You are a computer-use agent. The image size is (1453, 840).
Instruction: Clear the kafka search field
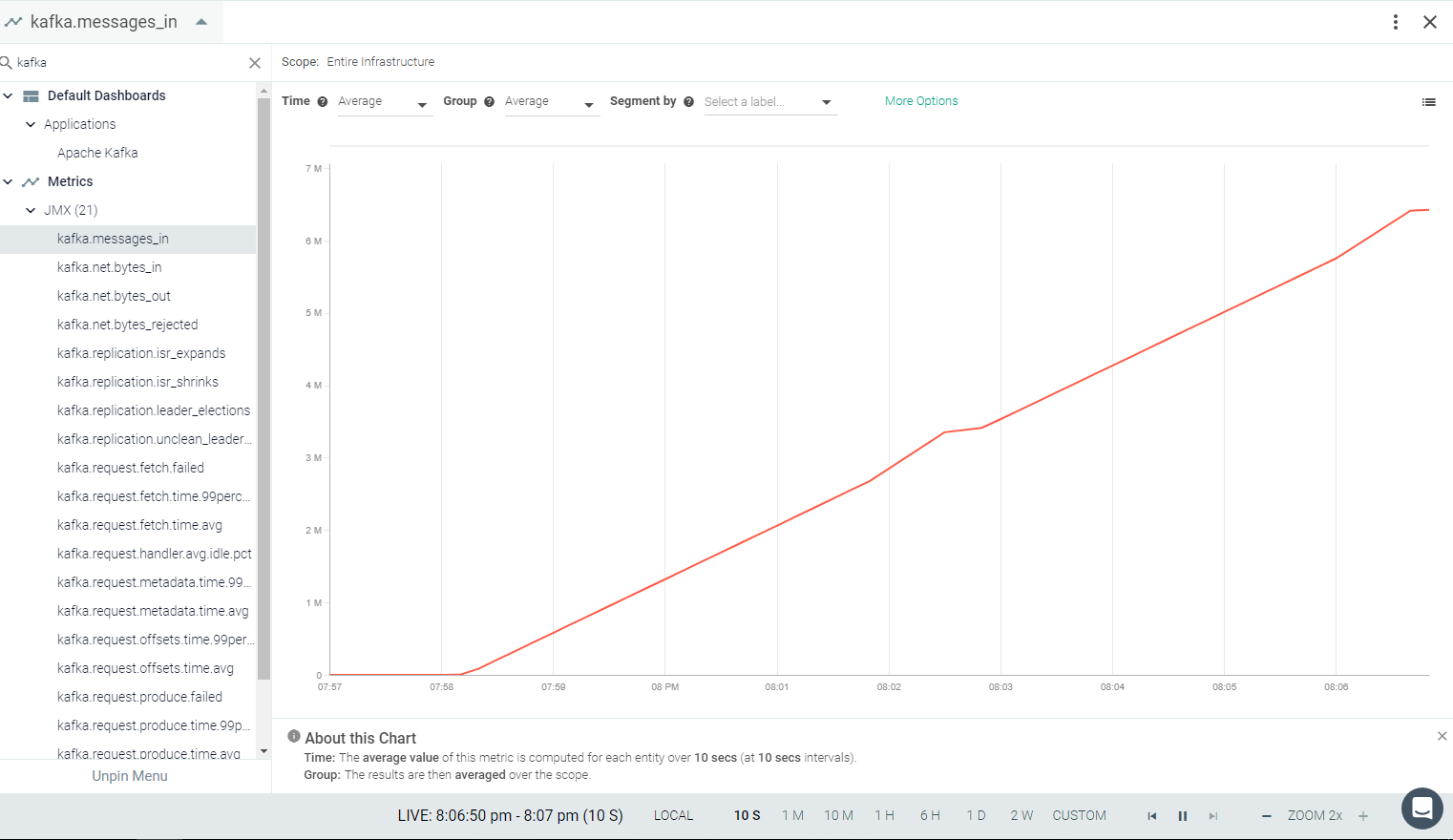[x=255, y=63]
